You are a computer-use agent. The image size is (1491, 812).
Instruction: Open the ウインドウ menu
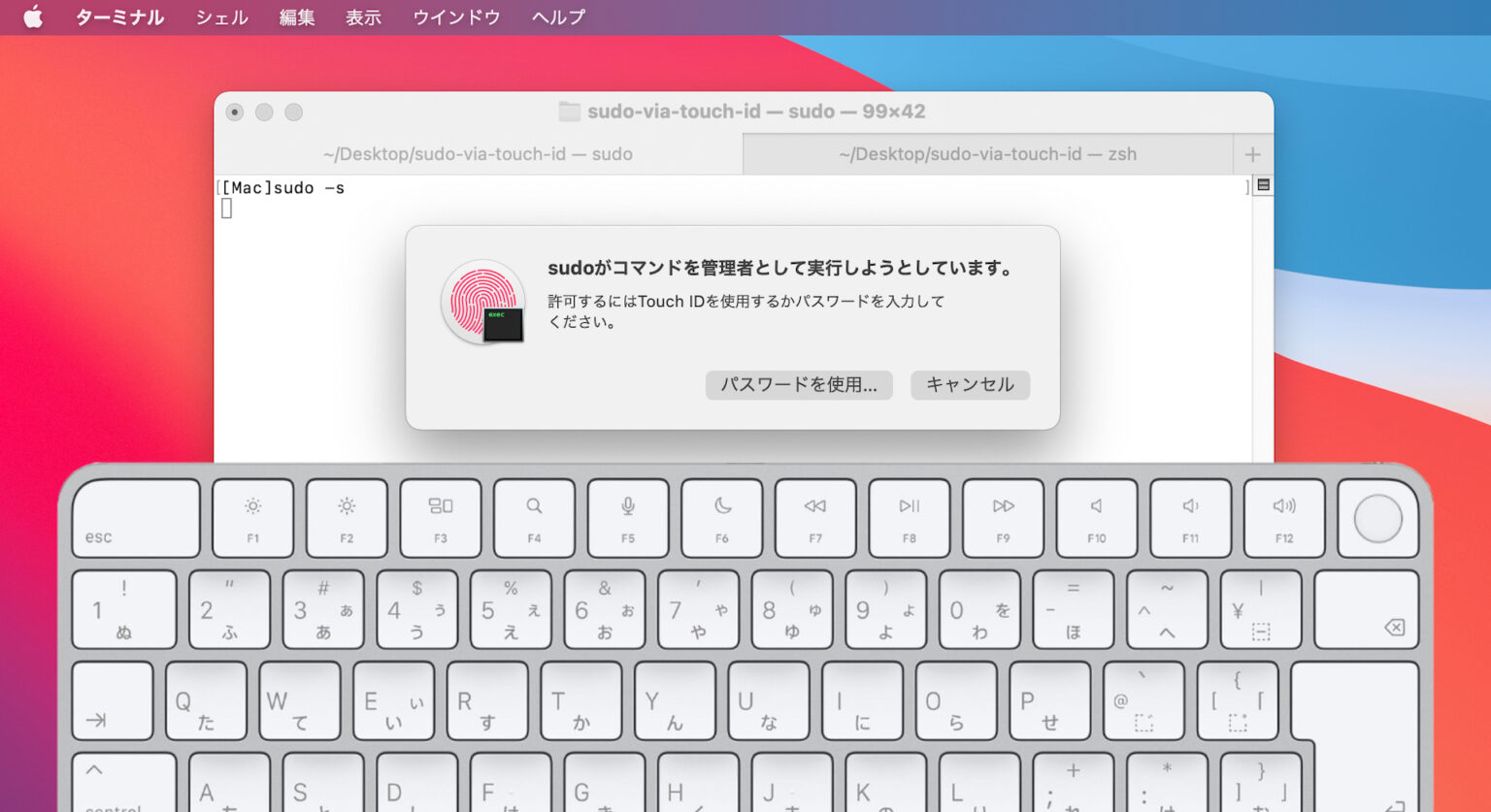456,17
